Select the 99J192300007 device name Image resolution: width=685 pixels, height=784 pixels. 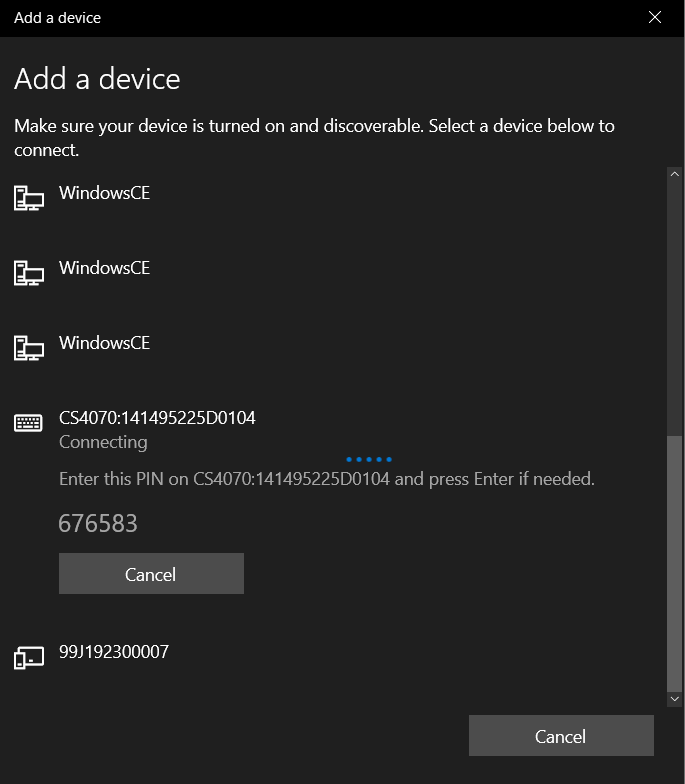click(114, 652)
